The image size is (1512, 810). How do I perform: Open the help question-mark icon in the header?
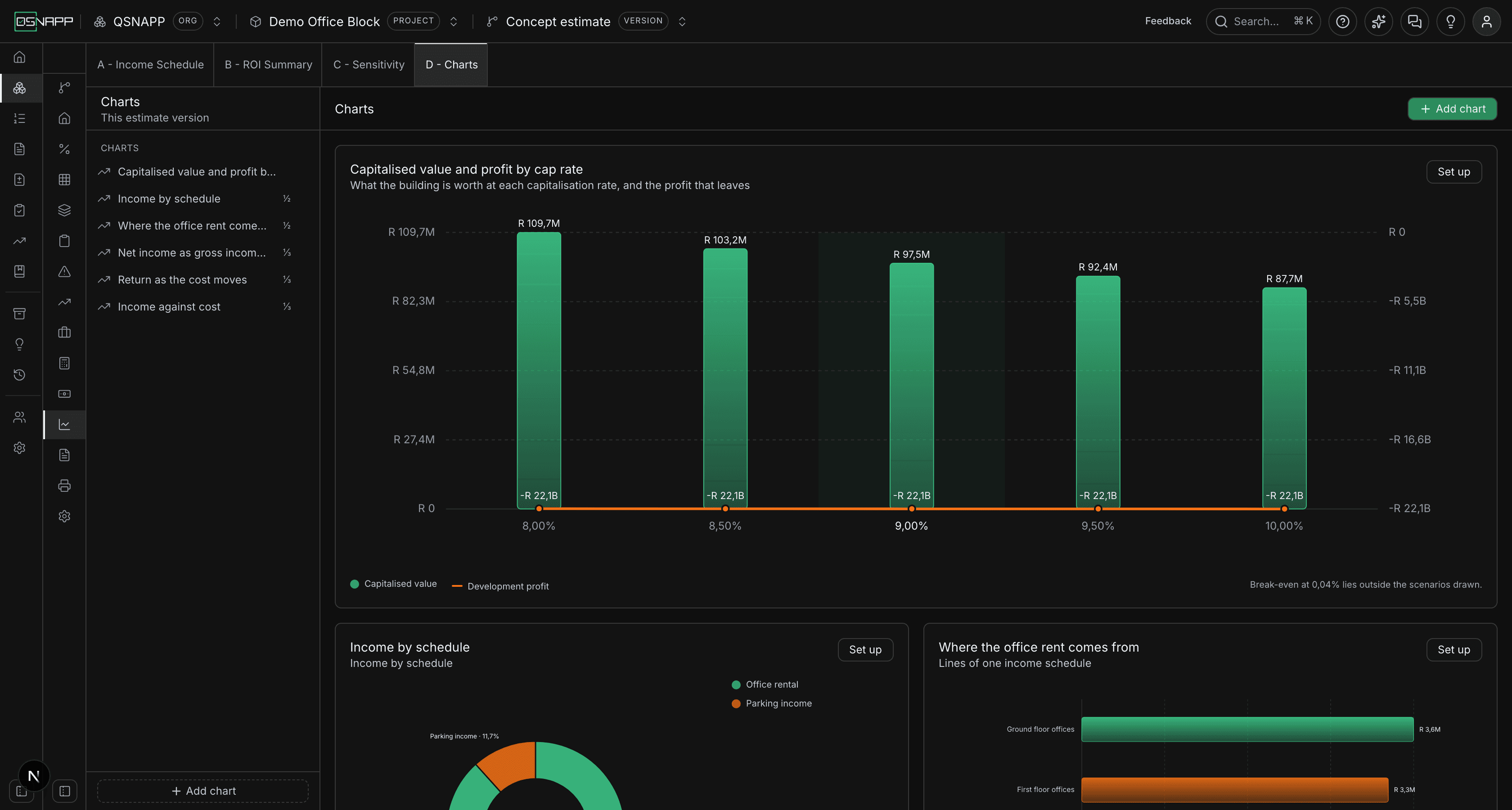1342,22
